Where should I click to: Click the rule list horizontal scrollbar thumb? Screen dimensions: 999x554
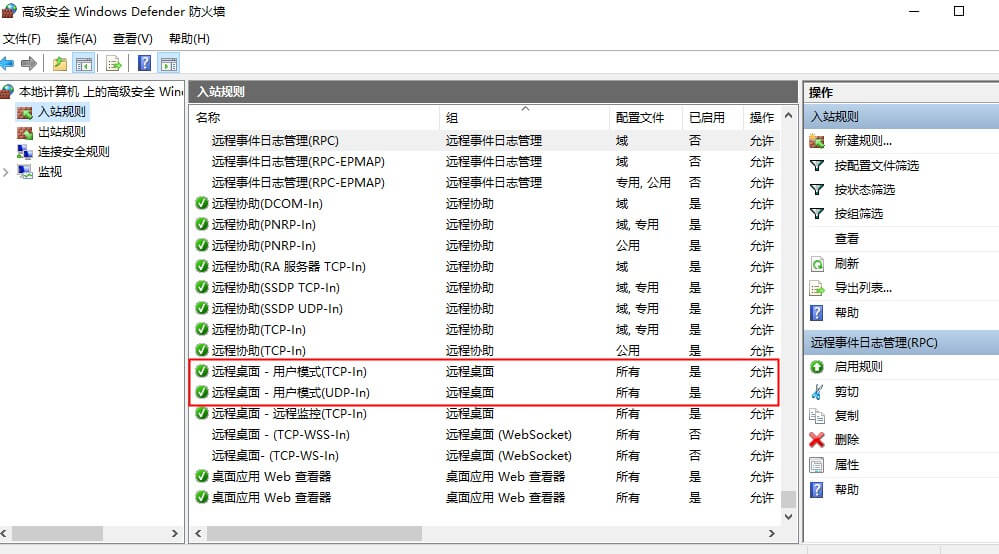click(314, 533)
